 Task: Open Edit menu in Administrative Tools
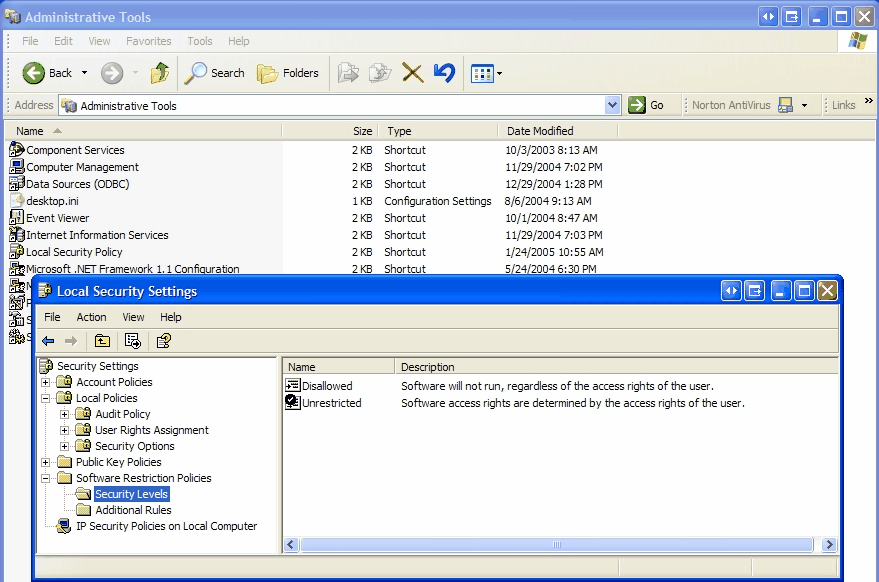pyautogui.click(x=63, y=41)
